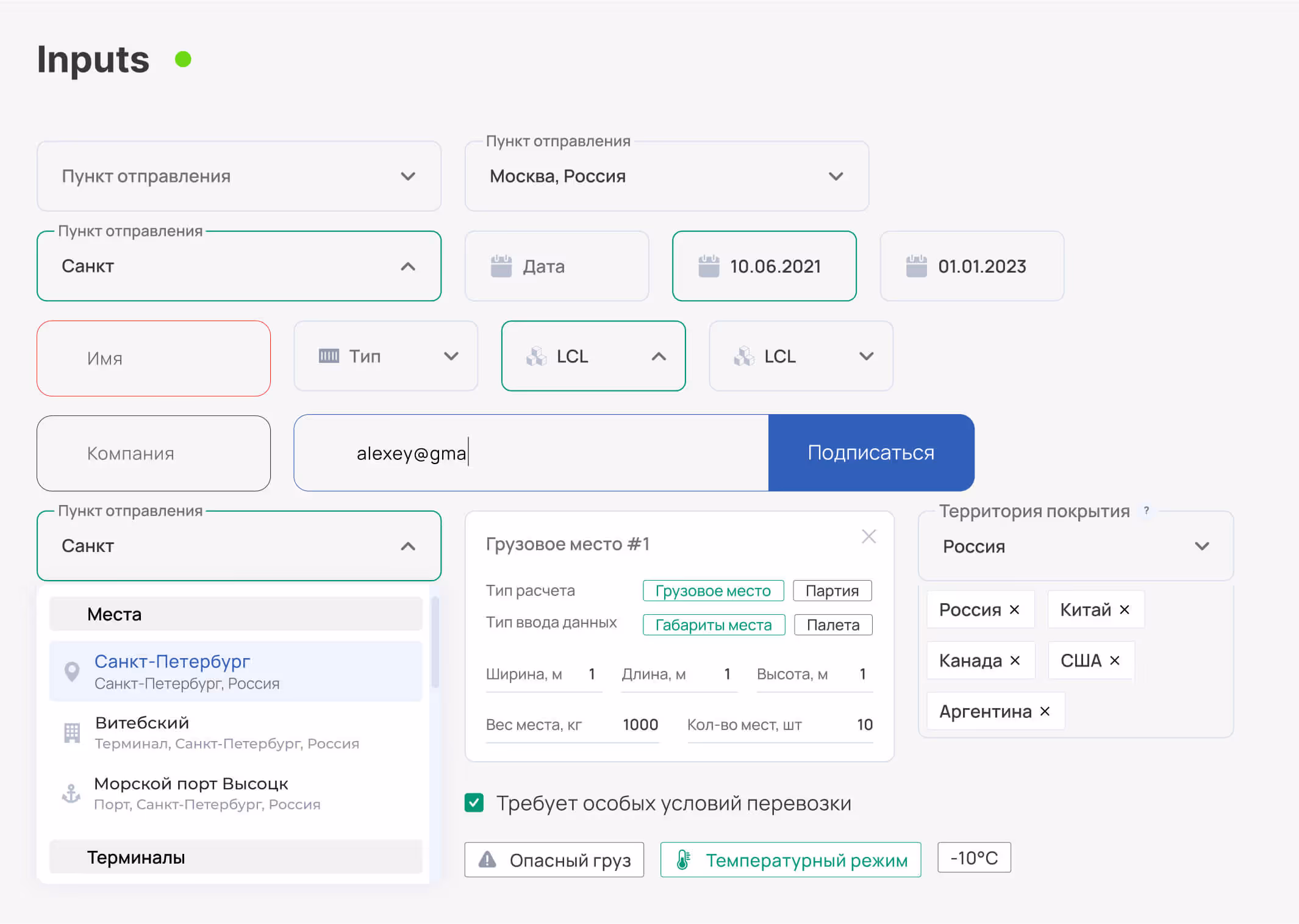This screenshot has height=924, width=1299.
Task: Close the Грузовое место #1 card
Action: 868,537
